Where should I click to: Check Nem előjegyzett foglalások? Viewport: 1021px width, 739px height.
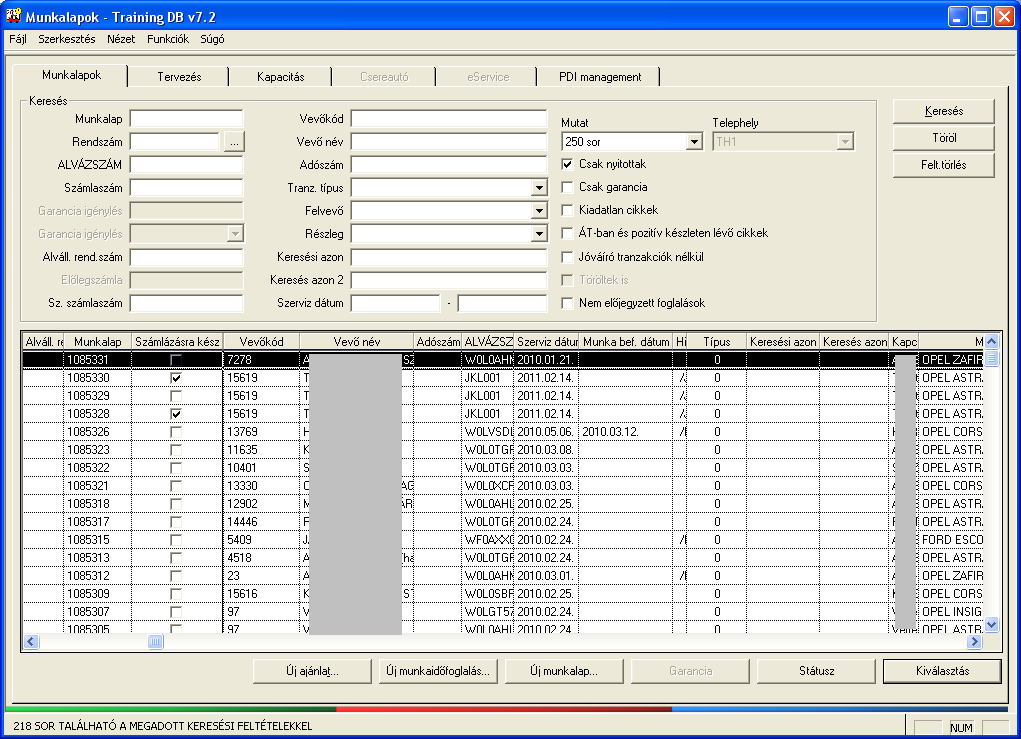(567, 303)
